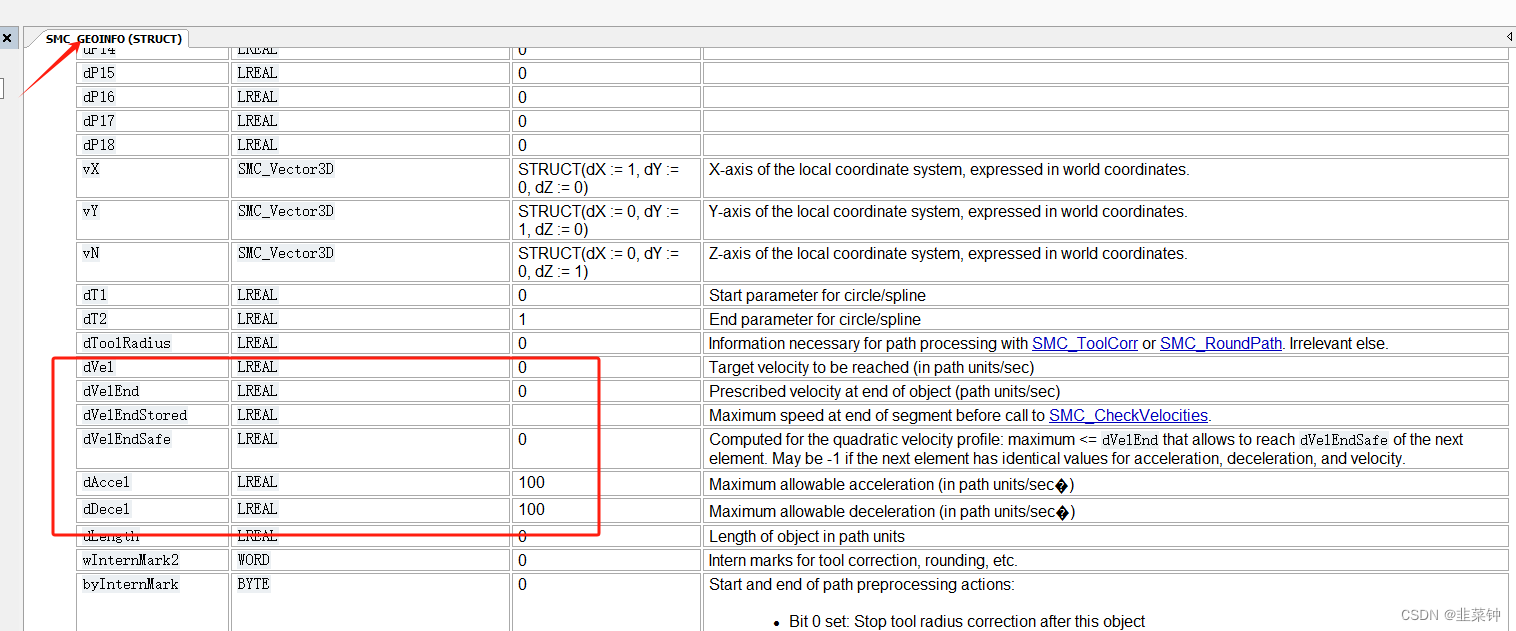
Task: Follow the SMC_CheckVelocities link
Action: pyautogui.click(x=1128, y=415)
